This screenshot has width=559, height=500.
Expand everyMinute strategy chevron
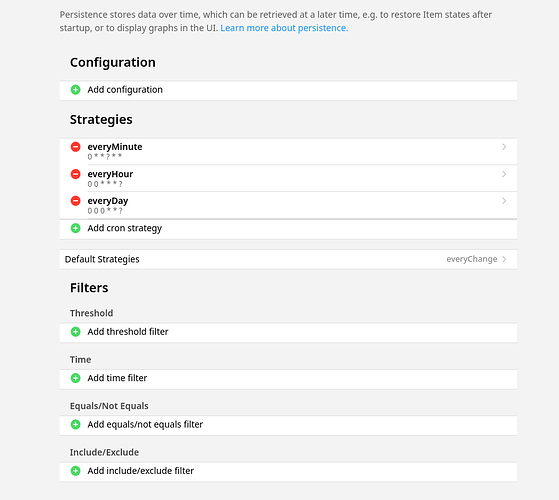(x=504, y=147)
